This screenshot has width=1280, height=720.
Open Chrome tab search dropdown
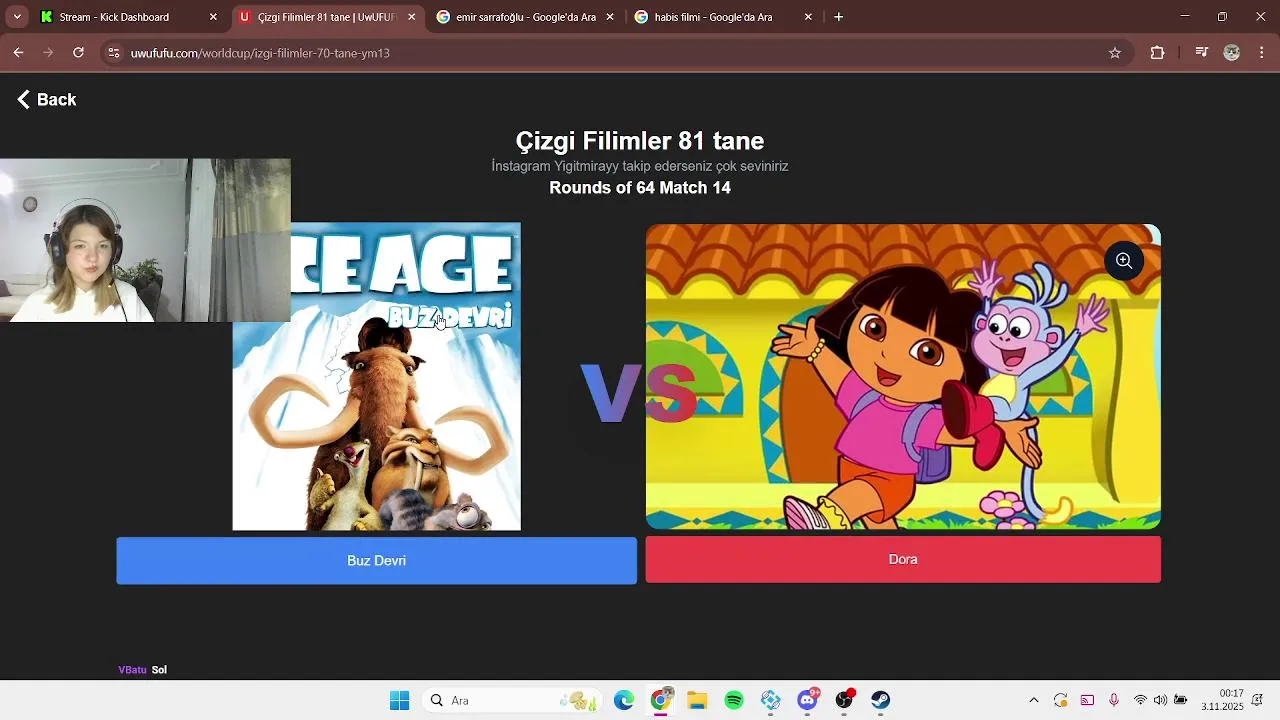[17, 17]
